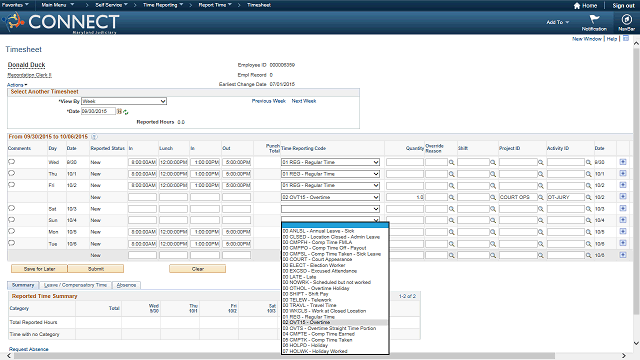Click the Donald Duck name link
Image resolution: width=640 pixels, height=360 pixels.
click(27, 65)
